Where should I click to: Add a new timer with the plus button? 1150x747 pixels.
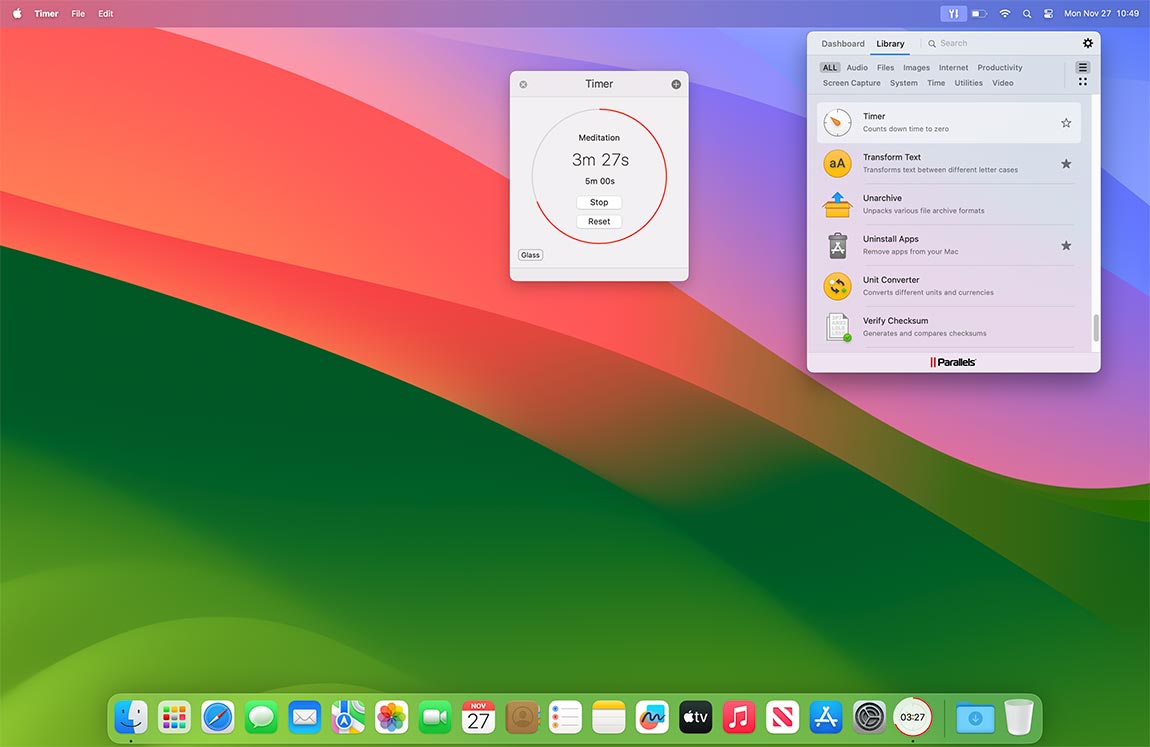coord(676,84)
